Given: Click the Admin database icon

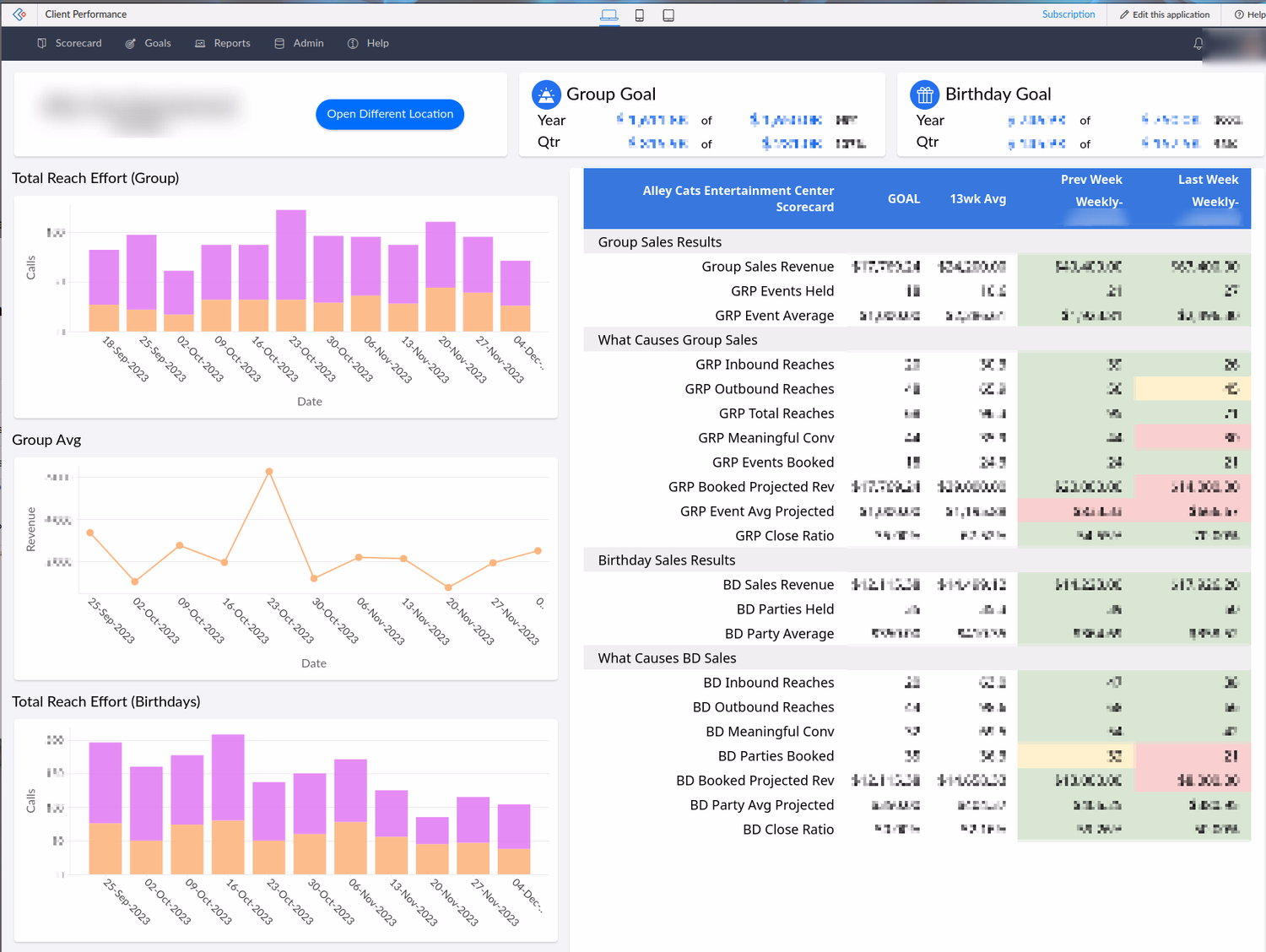Looking at the screenshot, I should click(279, 43).
